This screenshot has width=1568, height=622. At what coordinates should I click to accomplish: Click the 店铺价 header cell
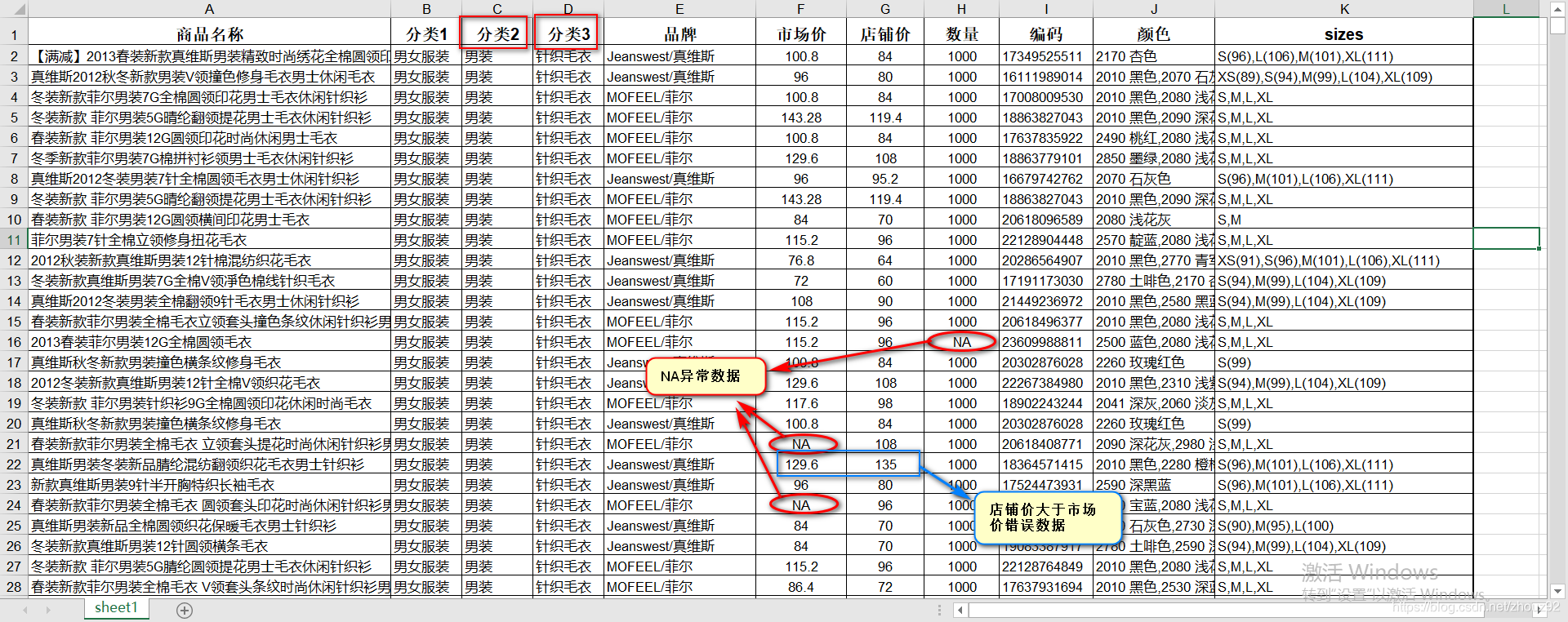point(885,33)
